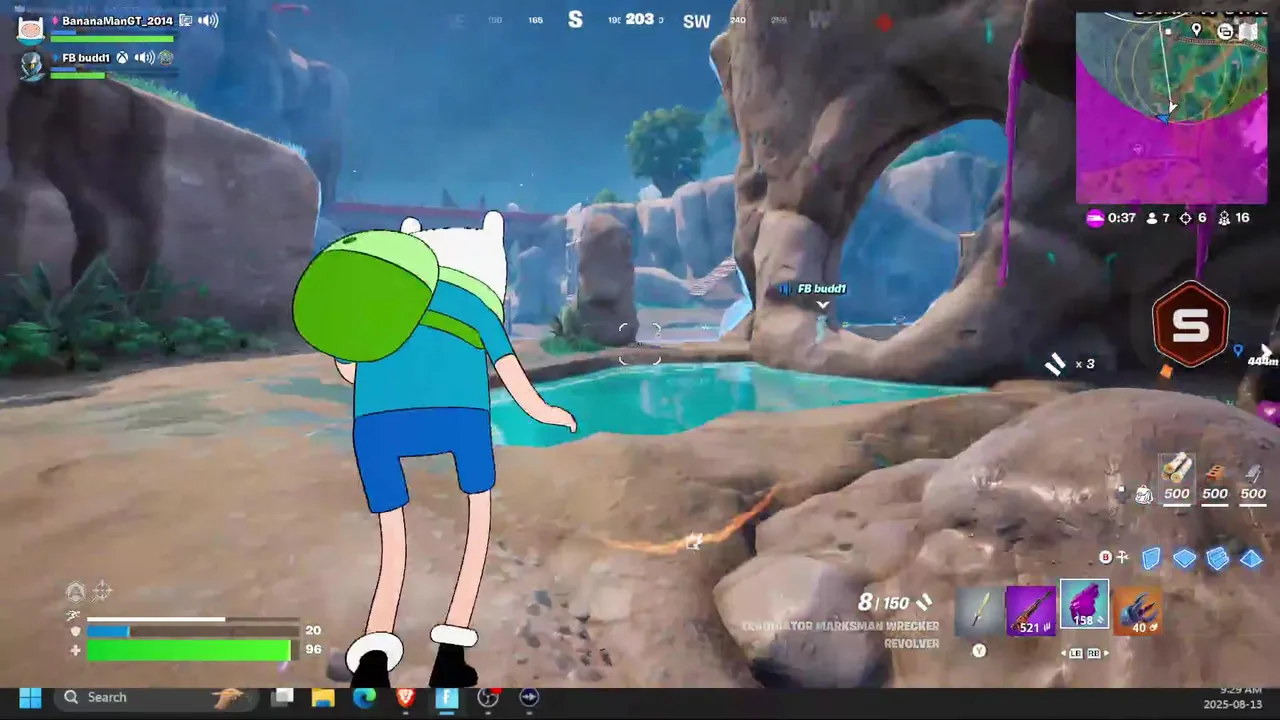The height and width of the screenshot is (720, 1280).
Task: Click the S marker on compass
Action: 575,20
